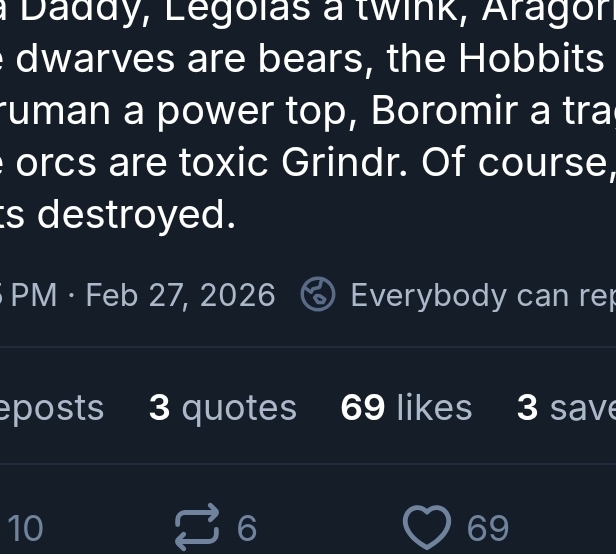616x554 pixels.
Task: Click the repost count "6"
Action: 247,528
